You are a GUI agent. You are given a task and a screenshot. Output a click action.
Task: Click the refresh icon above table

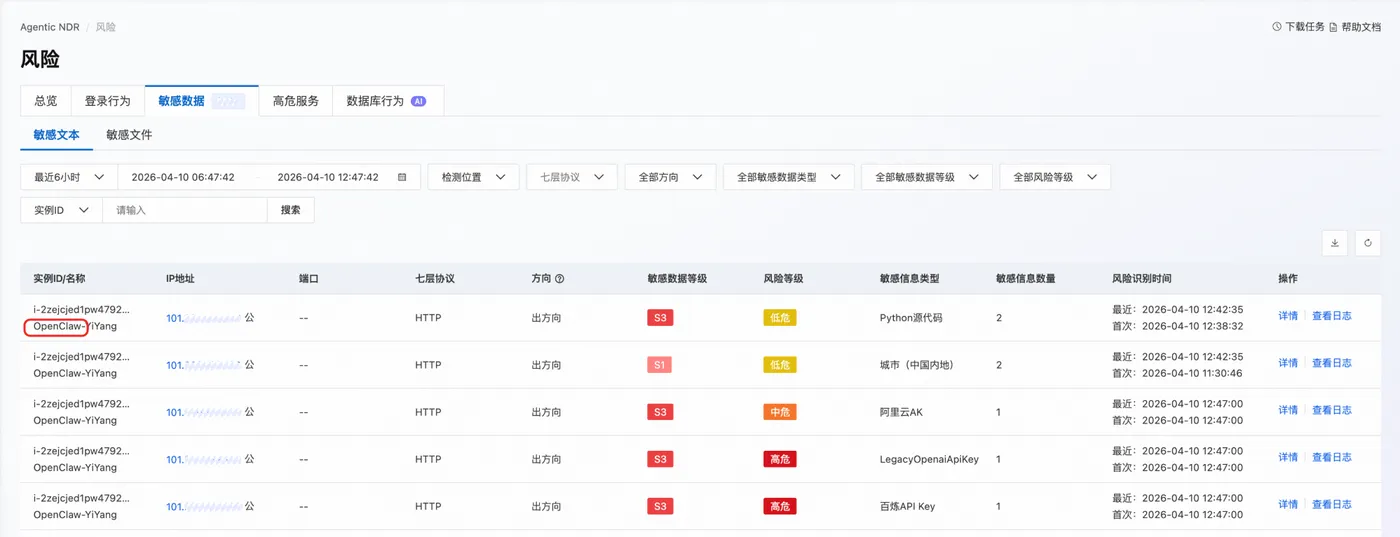1367,242
